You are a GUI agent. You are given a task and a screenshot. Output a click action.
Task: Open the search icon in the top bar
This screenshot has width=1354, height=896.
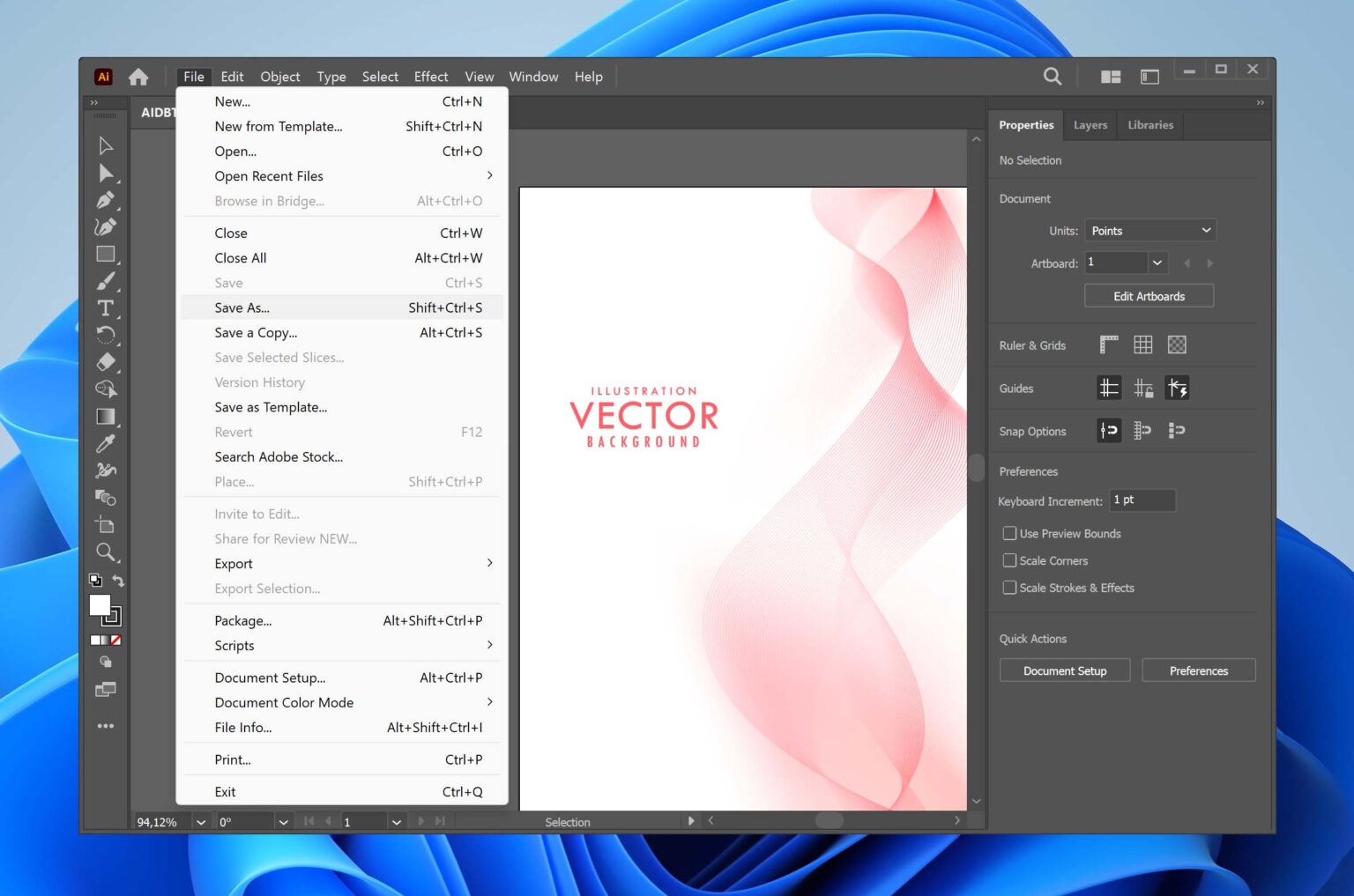click(x=1051, y=77)
